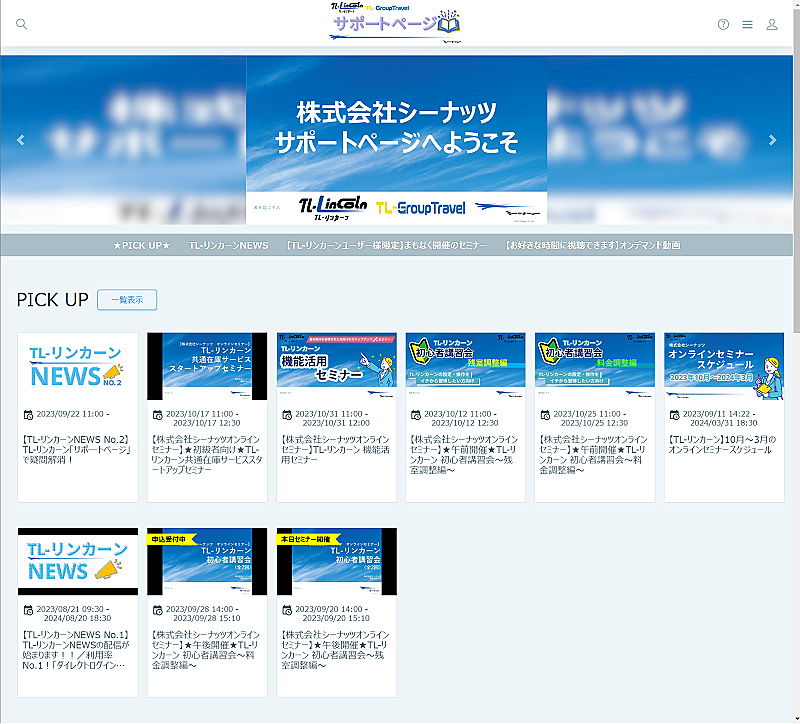Click date text 2023/10/17 12:30

coord(207,423)
